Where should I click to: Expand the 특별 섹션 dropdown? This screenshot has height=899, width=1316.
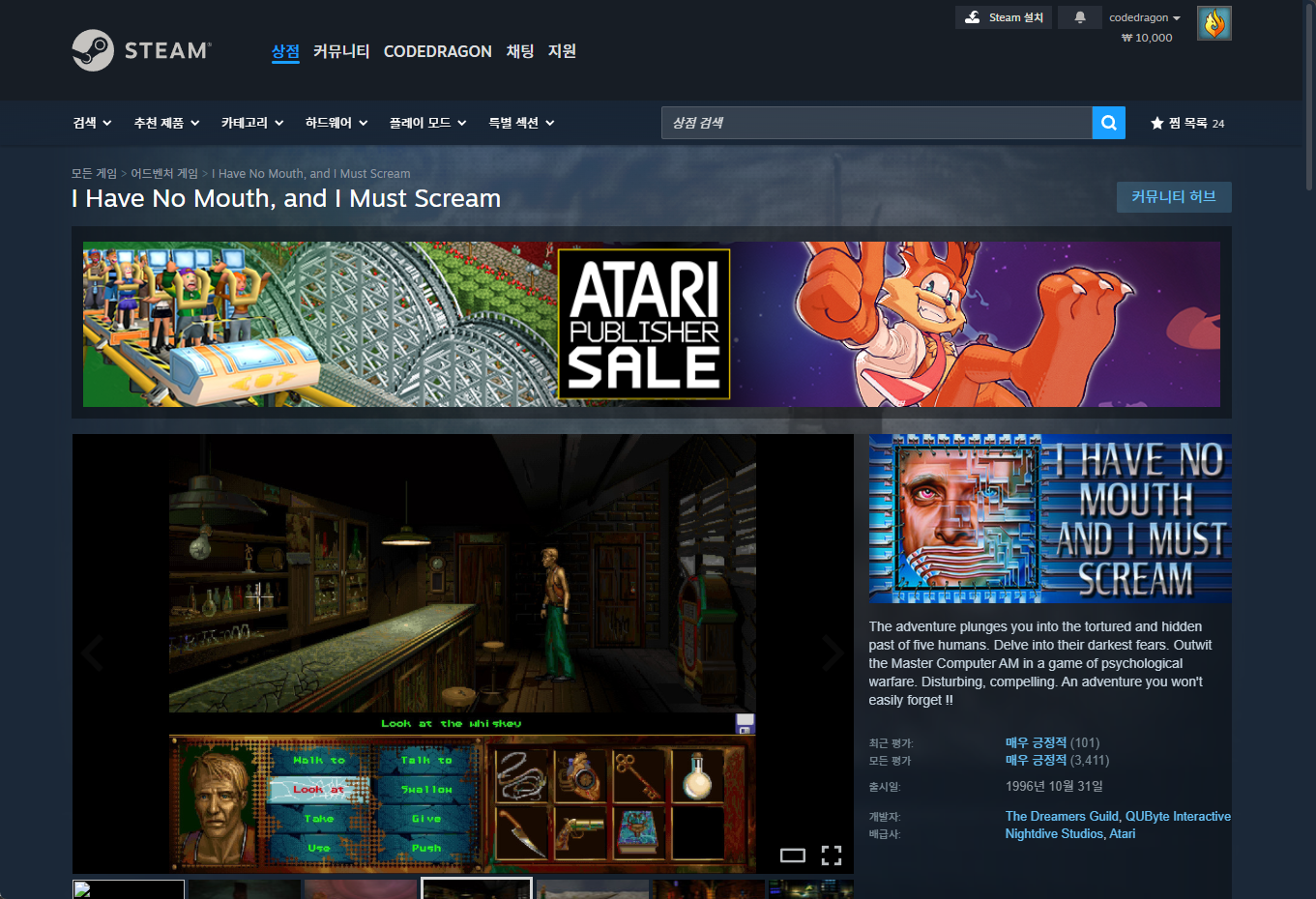(521, 123)
